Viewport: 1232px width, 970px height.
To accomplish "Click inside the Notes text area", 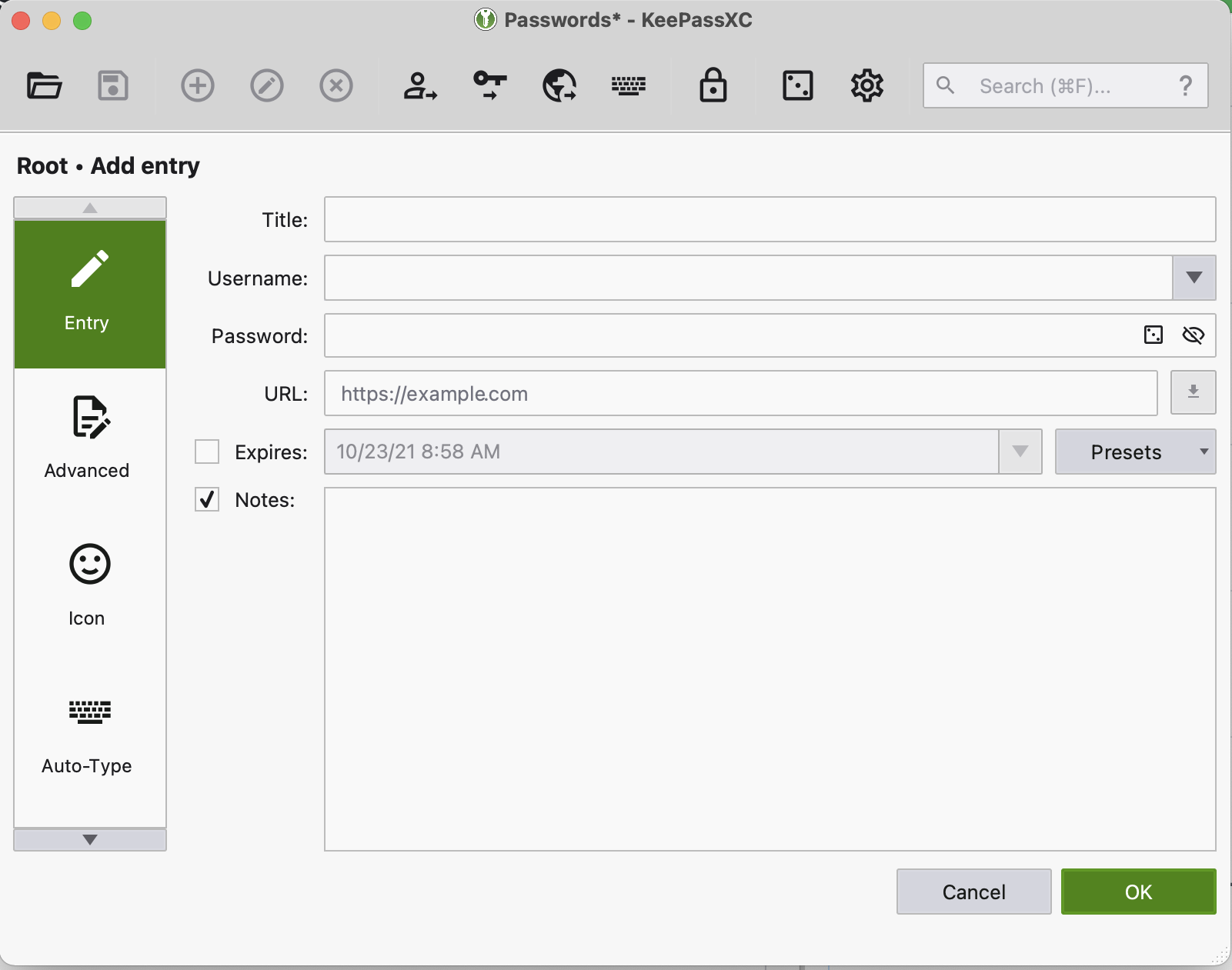I will pos(770,669).
